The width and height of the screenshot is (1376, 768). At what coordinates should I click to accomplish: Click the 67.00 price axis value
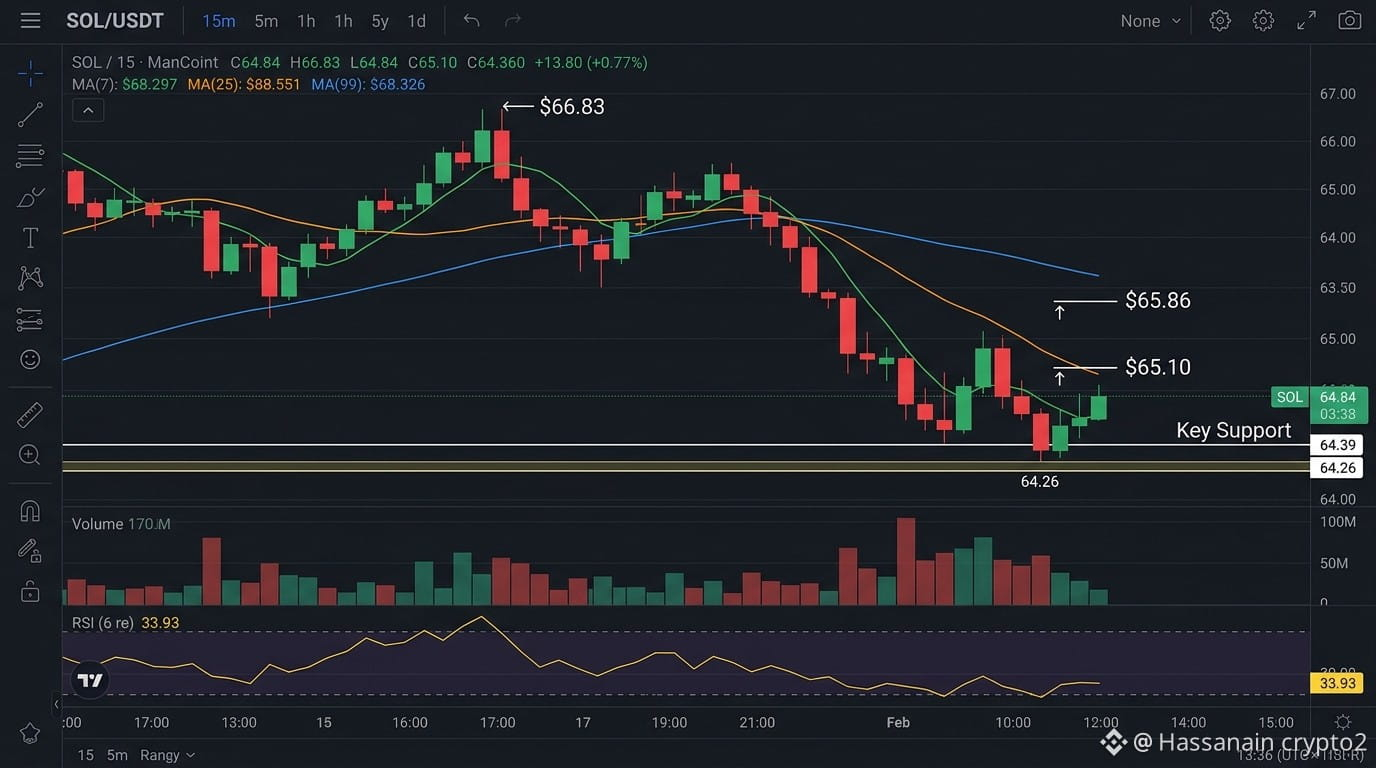coord(1338,94)
